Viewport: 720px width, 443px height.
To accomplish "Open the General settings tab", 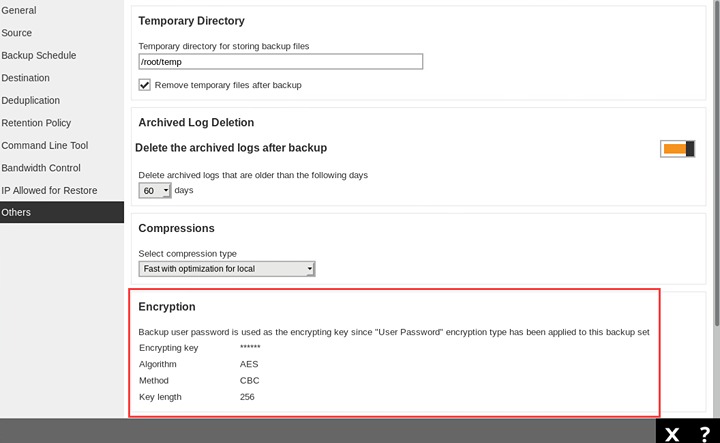I will click(19, 10).
